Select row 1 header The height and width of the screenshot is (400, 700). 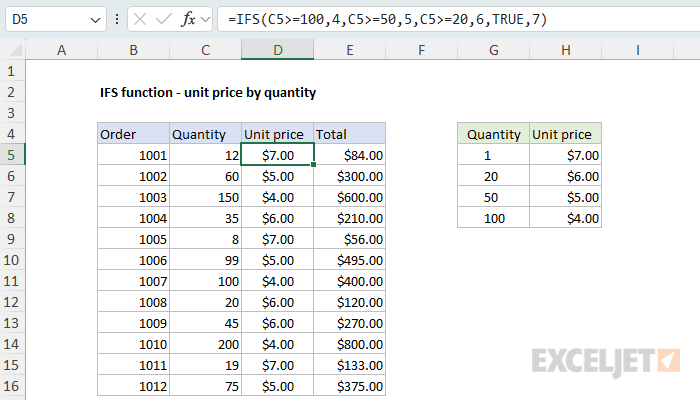[x=12, y=71]
